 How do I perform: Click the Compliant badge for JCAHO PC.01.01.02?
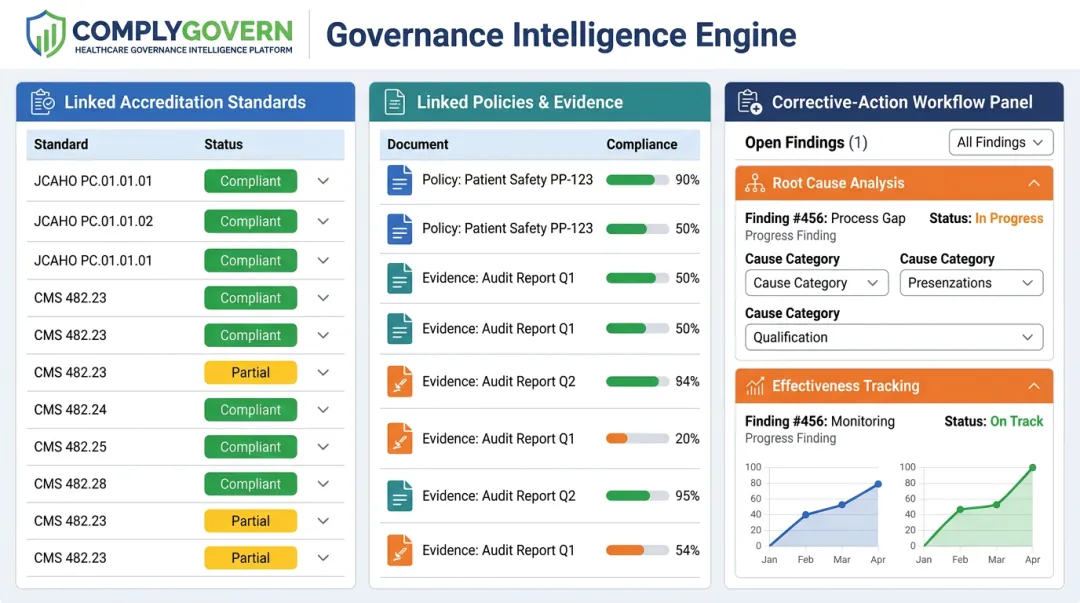pos(251,221)
